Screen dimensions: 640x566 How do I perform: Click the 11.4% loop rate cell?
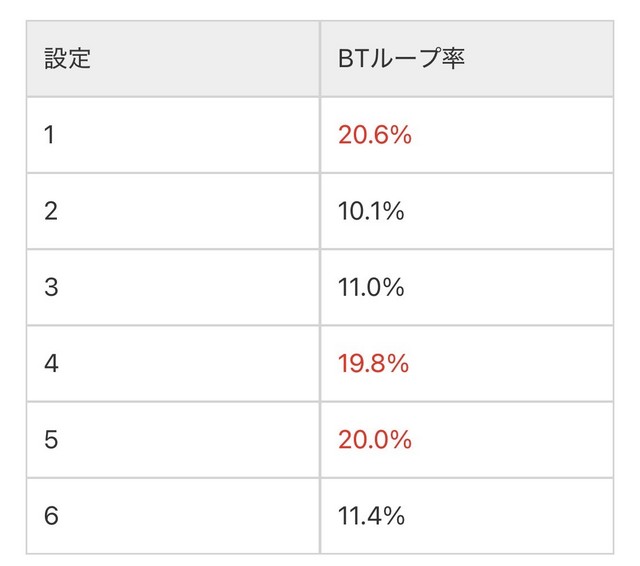click(371, 516)
